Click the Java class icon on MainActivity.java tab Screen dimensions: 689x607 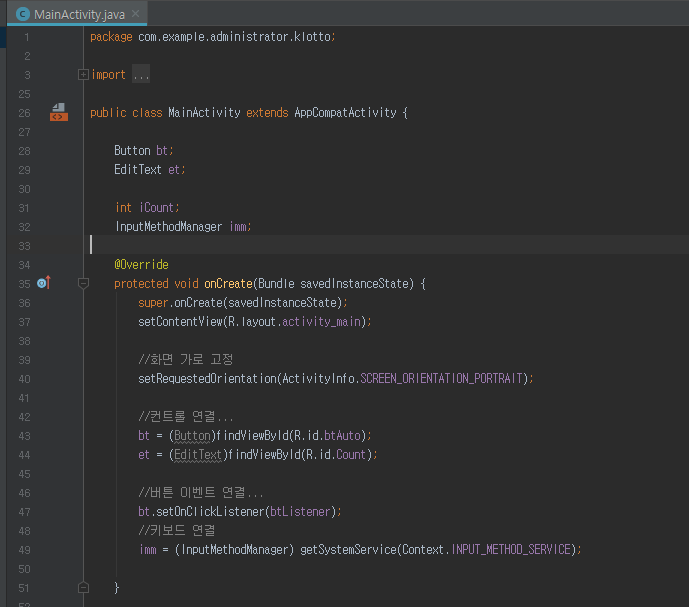[x=23, y=15]
